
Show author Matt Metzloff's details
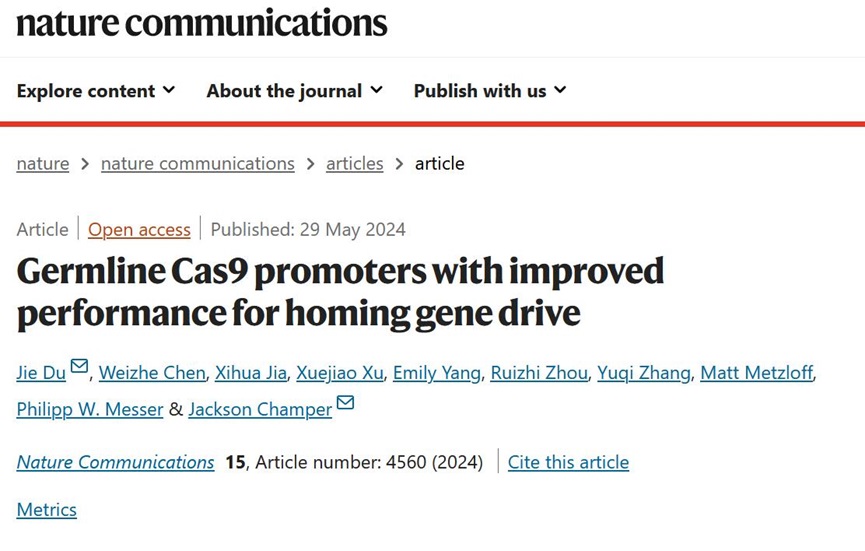757,373
